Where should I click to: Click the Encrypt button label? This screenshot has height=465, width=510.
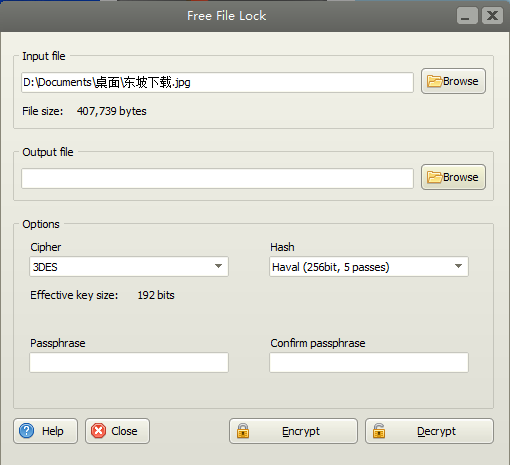[x=301, y=431]
